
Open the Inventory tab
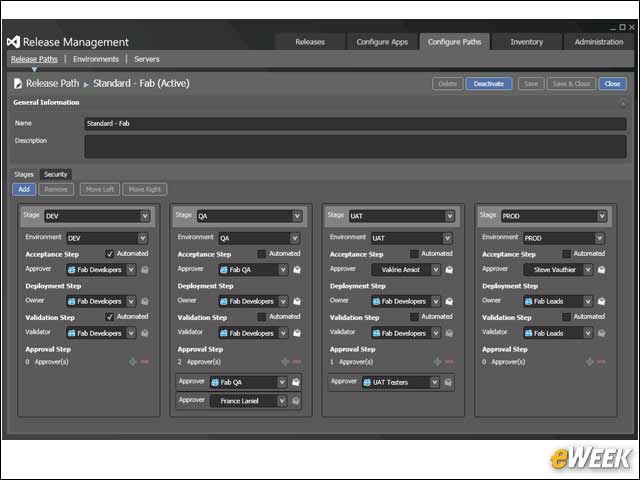[x=527, y=42]
